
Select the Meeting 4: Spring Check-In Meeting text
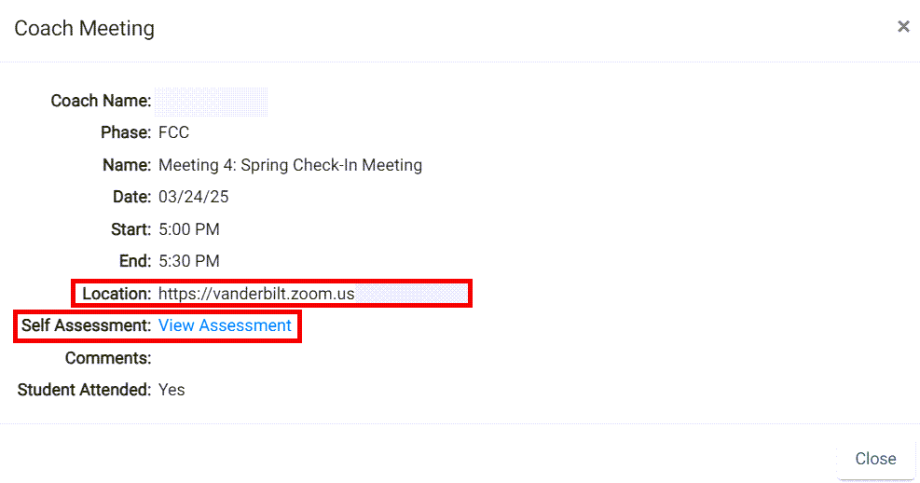tap(290, 165)
